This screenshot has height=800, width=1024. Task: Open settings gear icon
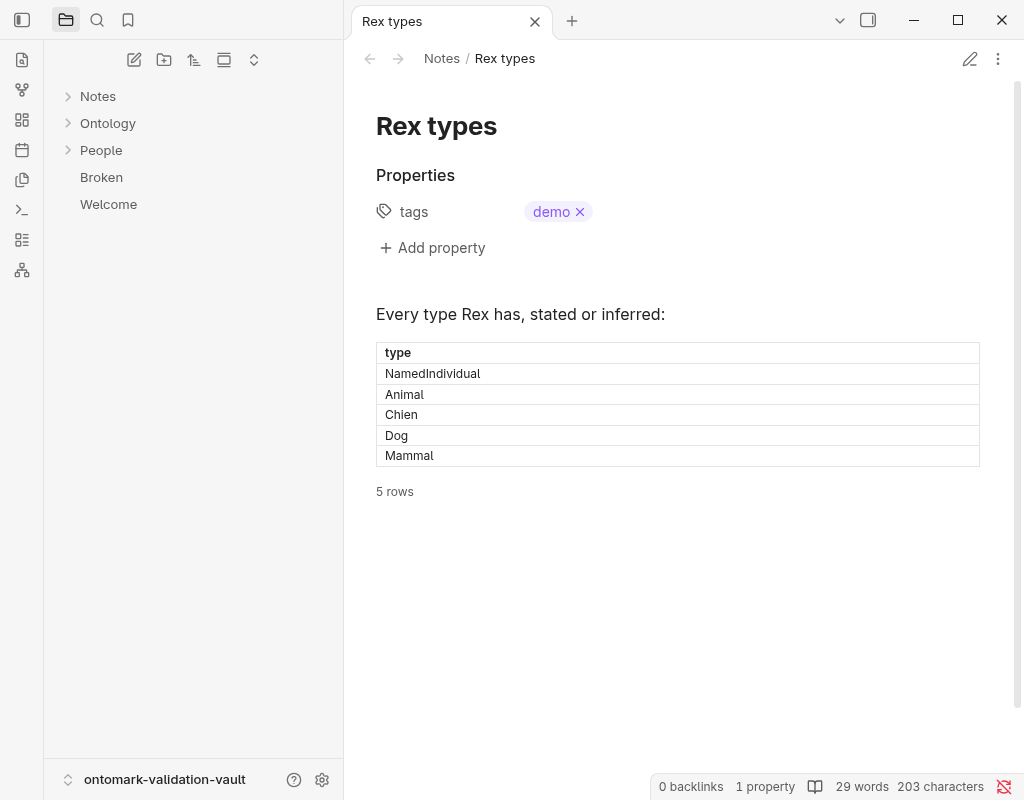[322, 780]
